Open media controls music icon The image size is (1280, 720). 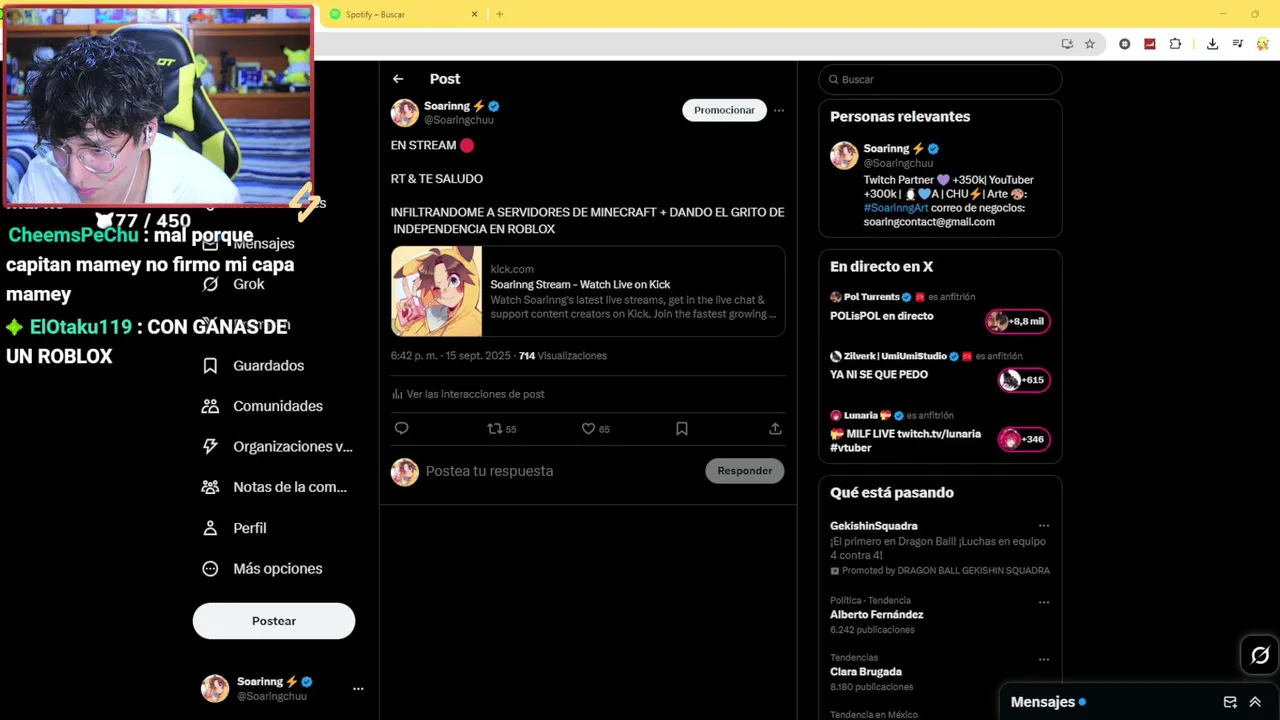(x=1238, y=44)
